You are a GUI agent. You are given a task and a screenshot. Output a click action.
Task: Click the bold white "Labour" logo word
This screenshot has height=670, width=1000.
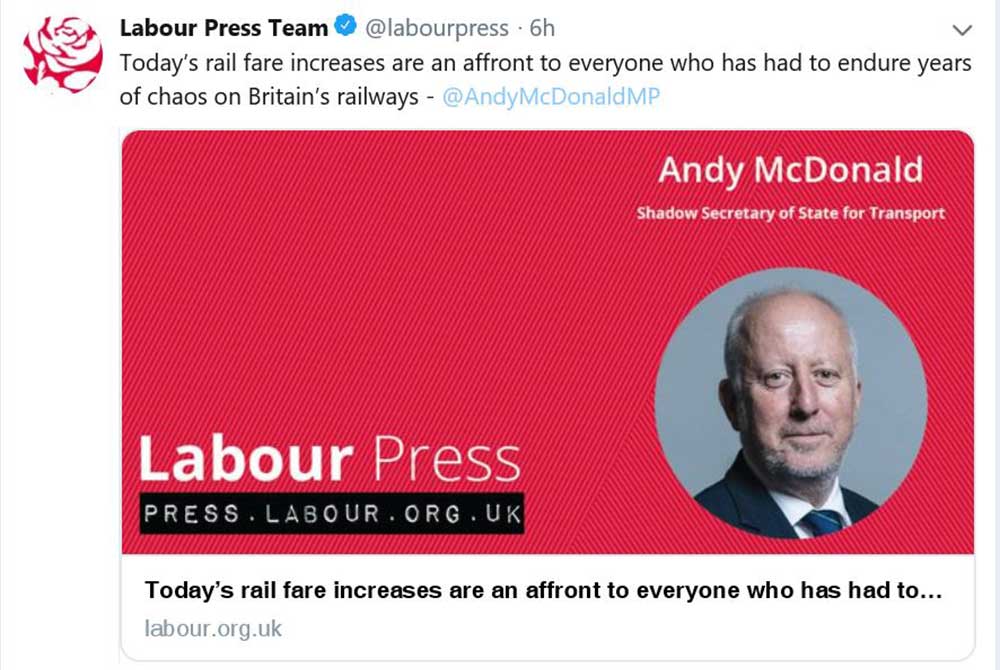coord(245,459)
